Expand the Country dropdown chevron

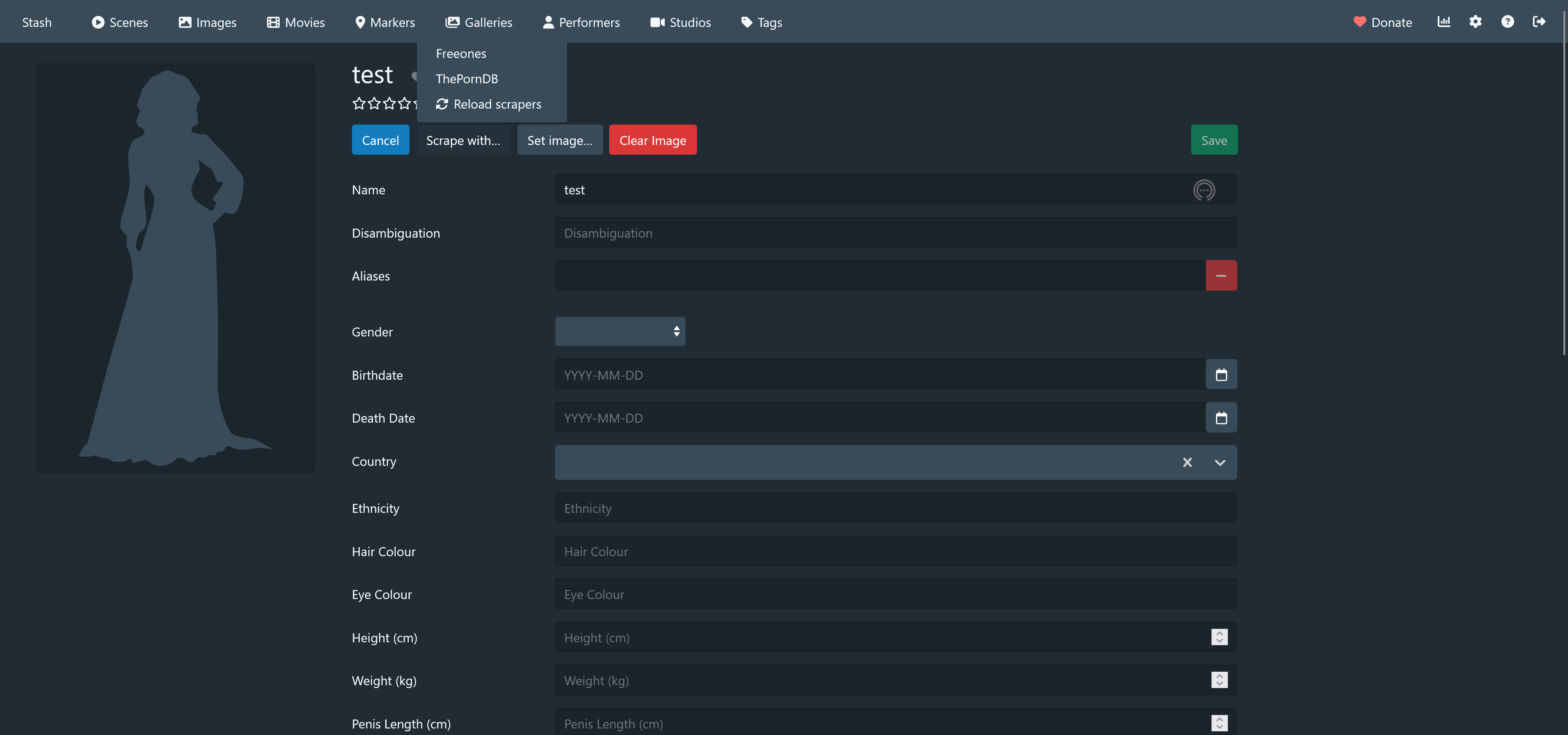pyautogui.click(x=1220, y=462)
